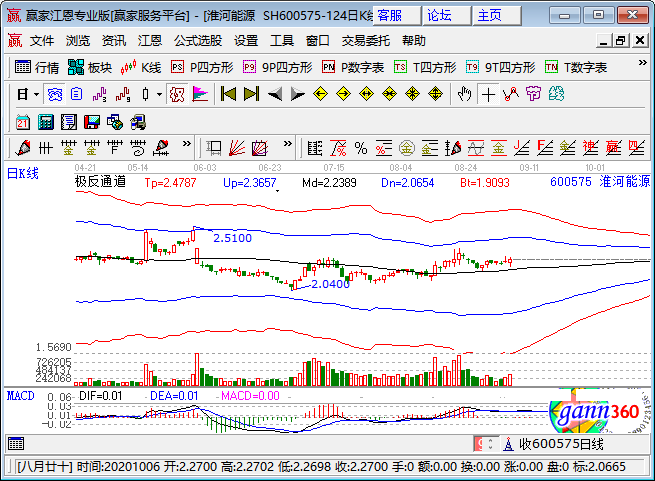Image resolution: width=655 pixels, height=481 pixels.
Task: Open the 9P四方形 tool
Action: coord(278,67)
